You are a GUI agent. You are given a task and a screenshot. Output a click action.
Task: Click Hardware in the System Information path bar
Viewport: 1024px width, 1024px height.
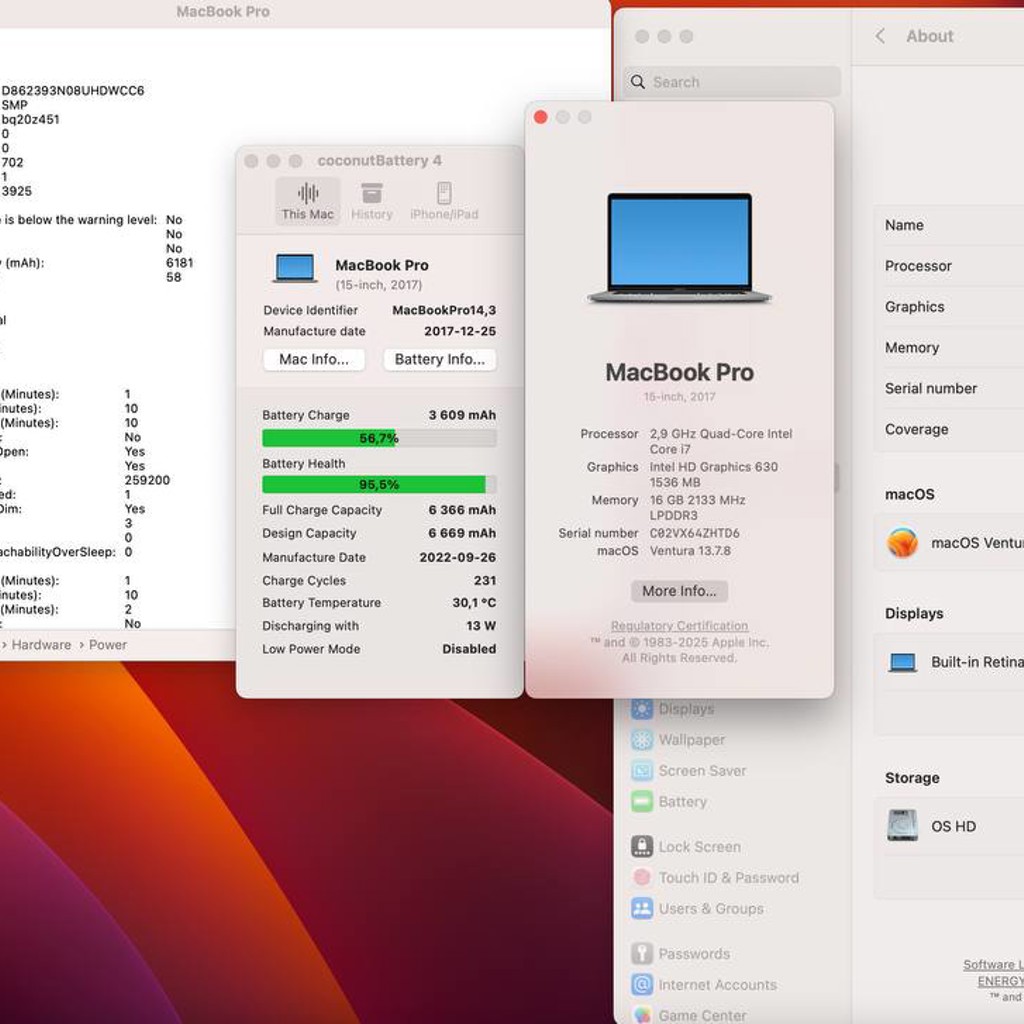click(x=41, y=645)
